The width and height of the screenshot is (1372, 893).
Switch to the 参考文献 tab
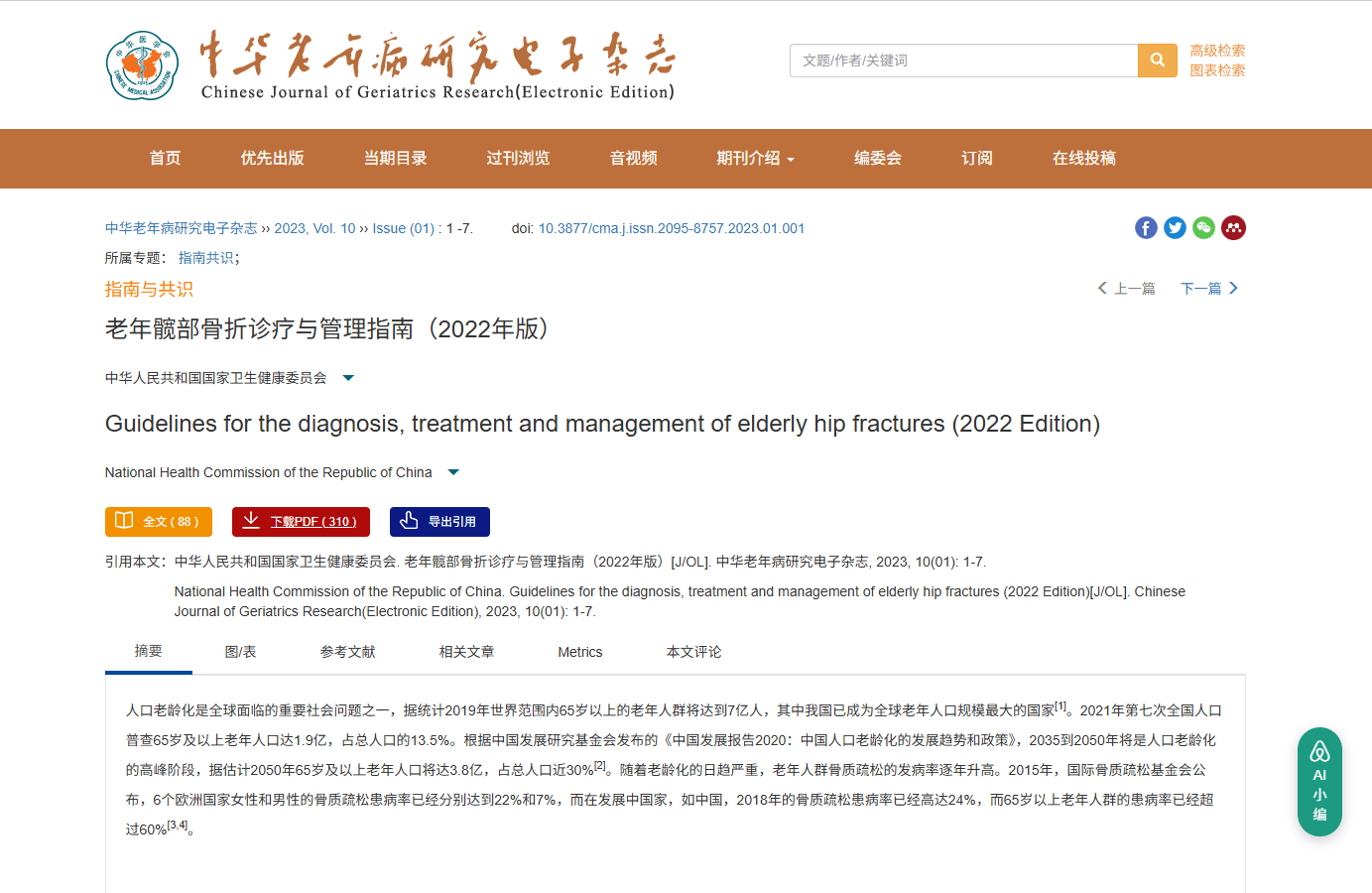(x=347, y=652)
